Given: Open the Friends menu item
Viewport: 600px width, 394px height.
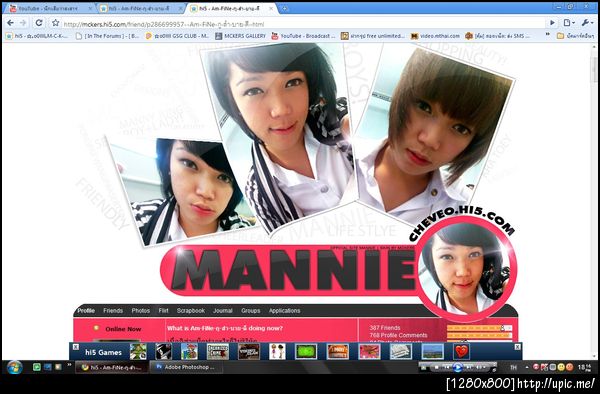Looking at the screenshot, I should coord(113,311).
